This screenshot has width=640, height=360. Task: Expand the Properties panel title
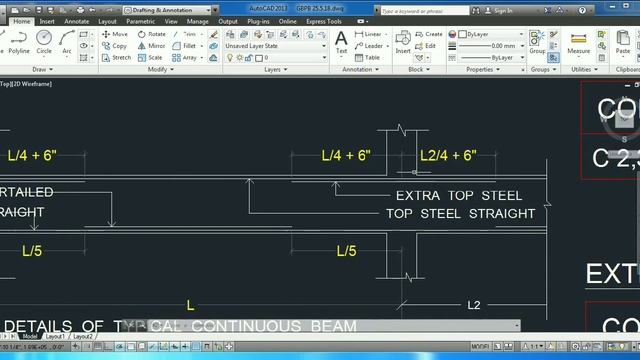click(x=483, y=69)
